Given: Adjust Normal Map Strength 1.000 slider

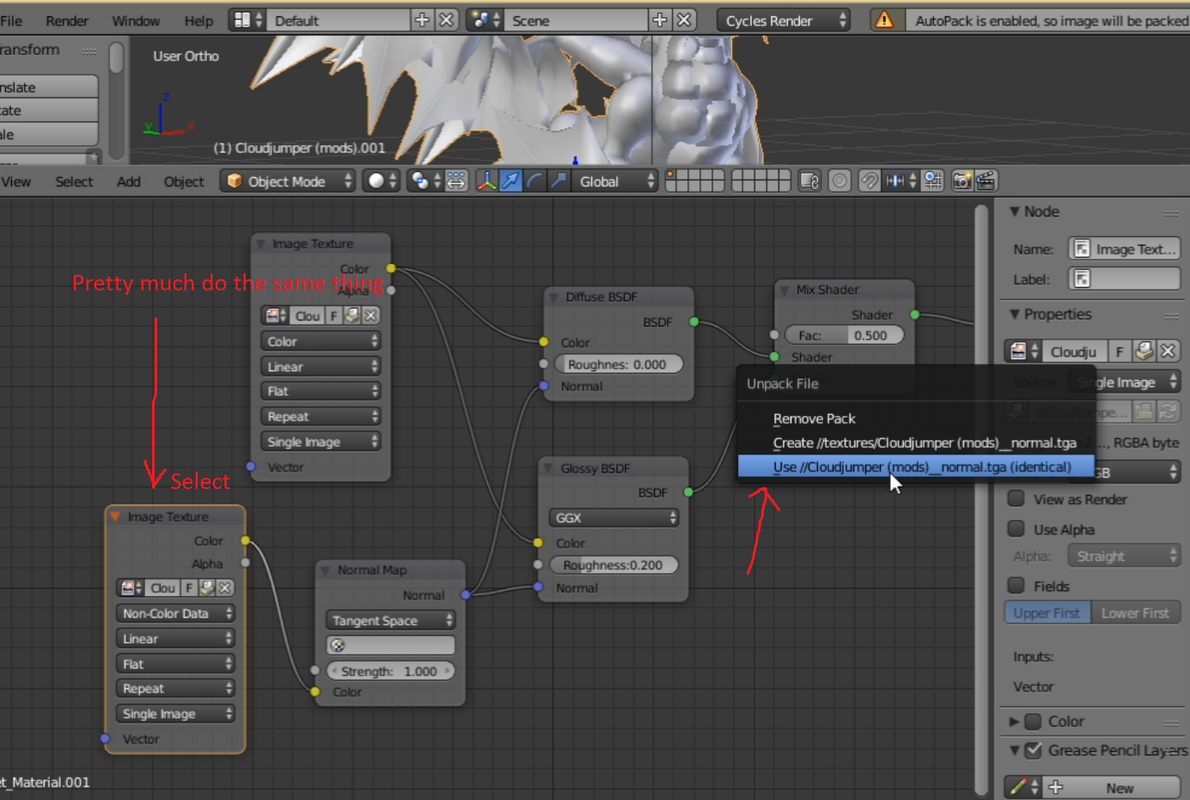Looking at the screenshot, I should [390, 671].
